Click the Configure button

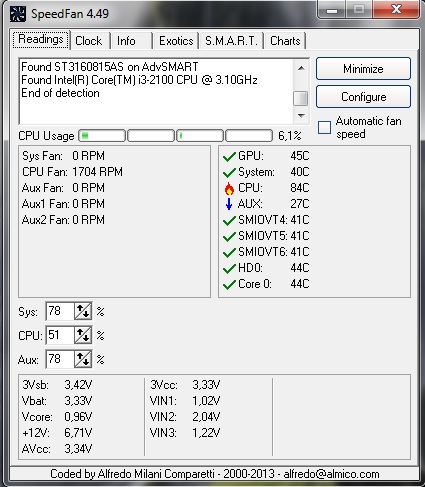click(363, 97)
